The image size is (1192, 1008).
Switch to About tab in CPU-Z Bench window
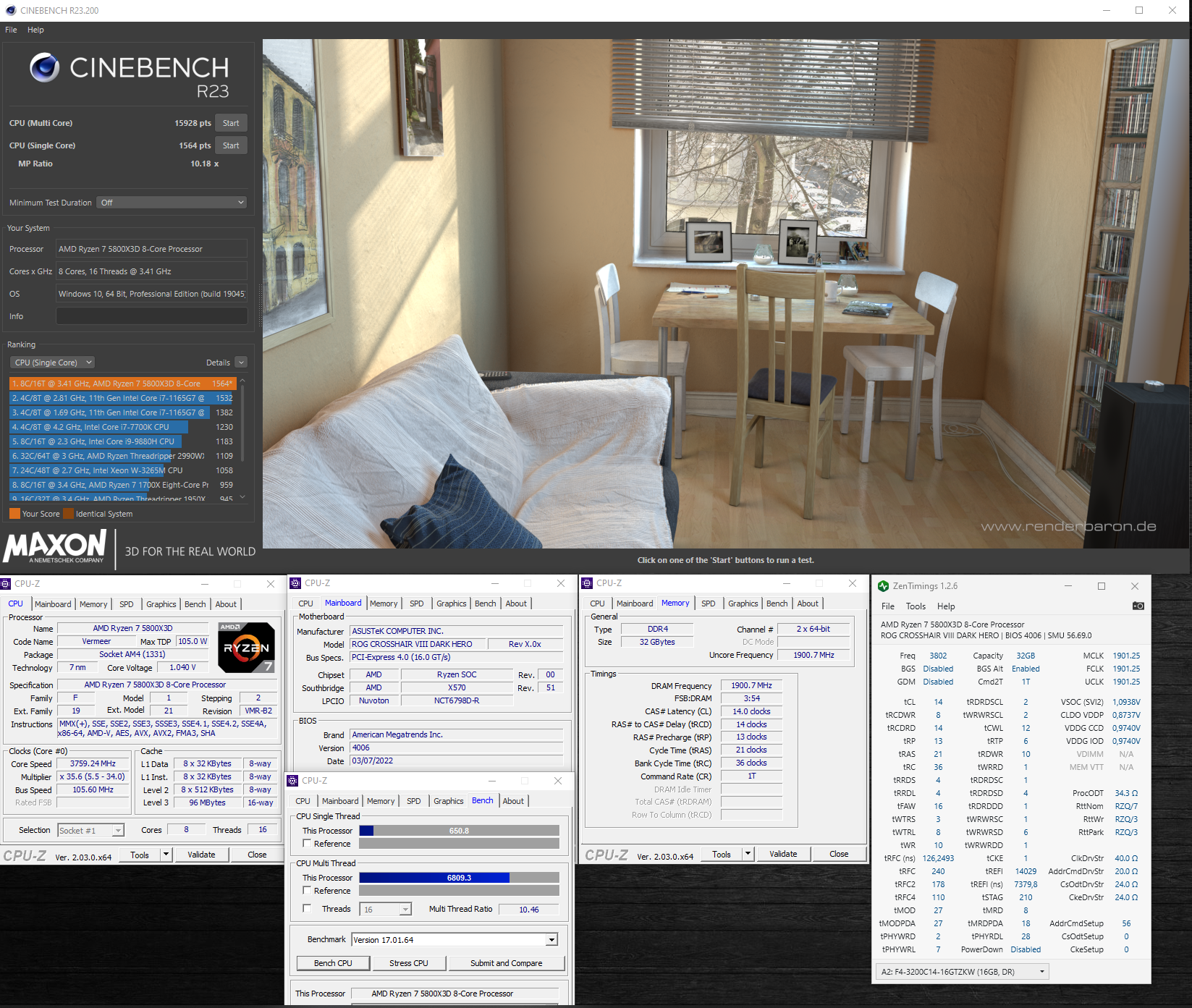pos(513,801)
